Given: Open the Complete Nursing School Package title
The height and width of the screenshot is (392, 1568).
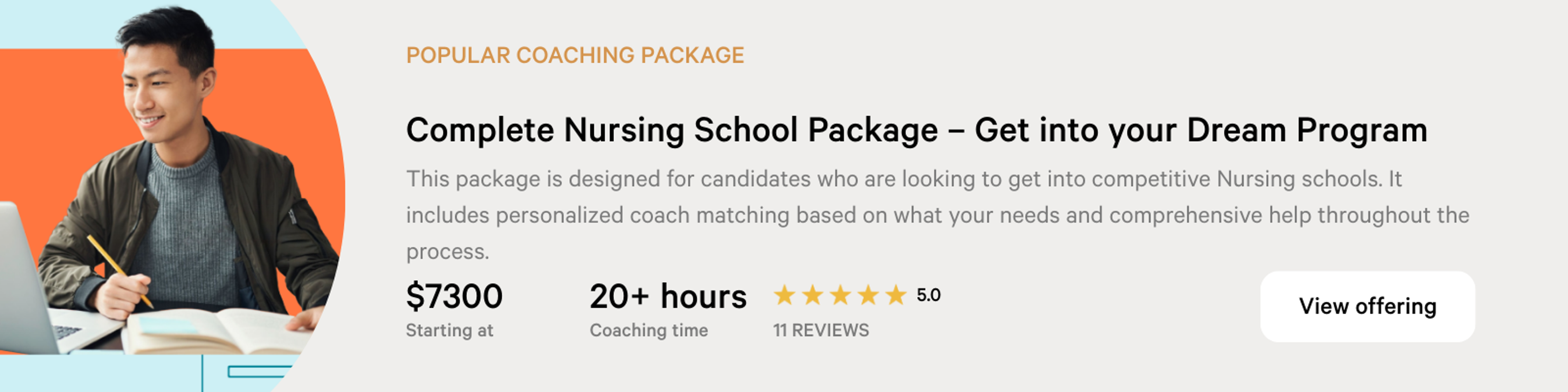Looking at the screenshot, I should click(x=916, y=130).
